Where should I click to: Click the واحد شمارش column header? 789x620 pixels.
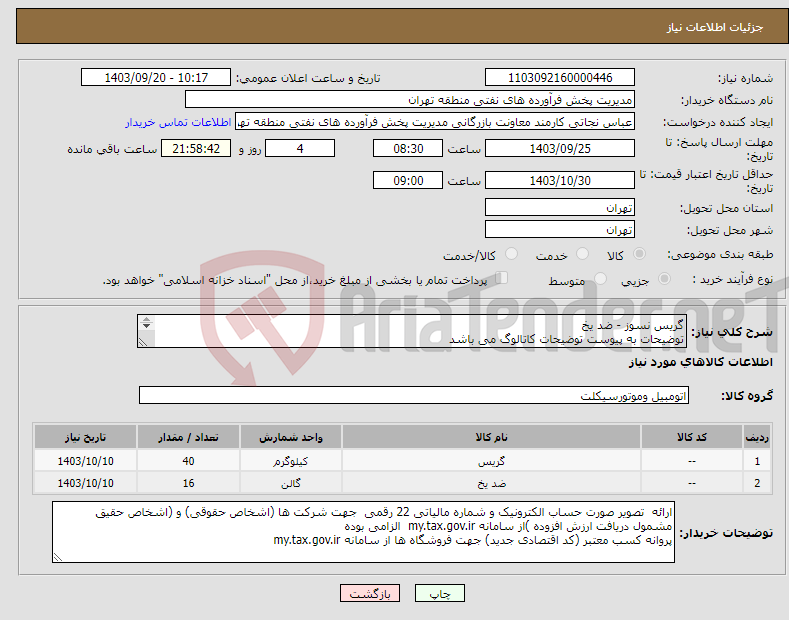pyautogui.click(x=291, y=437)
